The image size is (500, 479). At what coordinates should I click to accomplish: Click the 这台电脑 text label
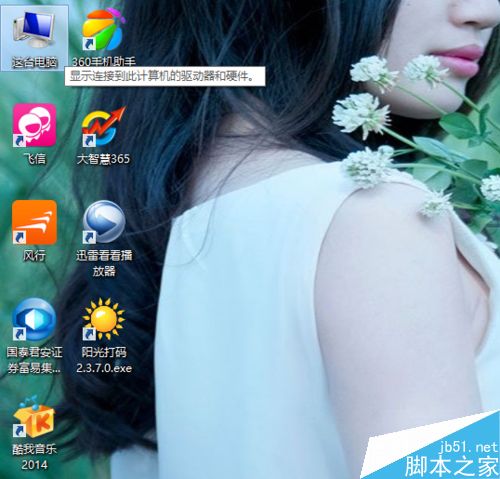[x=34, y=62]
